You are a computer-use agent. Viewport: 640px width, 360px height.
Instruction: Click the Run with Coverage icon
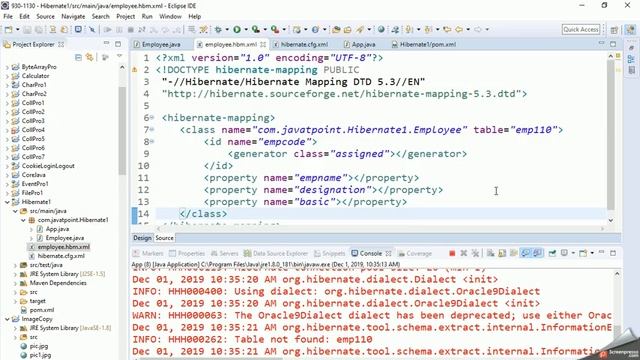tap(256, 29)
